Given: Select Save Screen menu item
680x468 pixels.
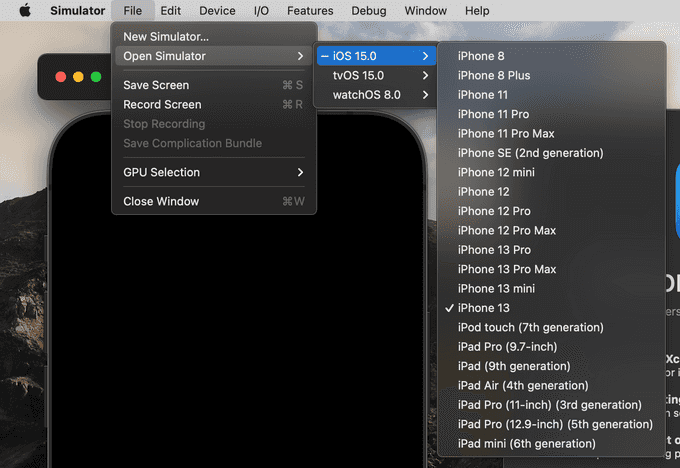Looking at the screenshot, I should 214,85.
